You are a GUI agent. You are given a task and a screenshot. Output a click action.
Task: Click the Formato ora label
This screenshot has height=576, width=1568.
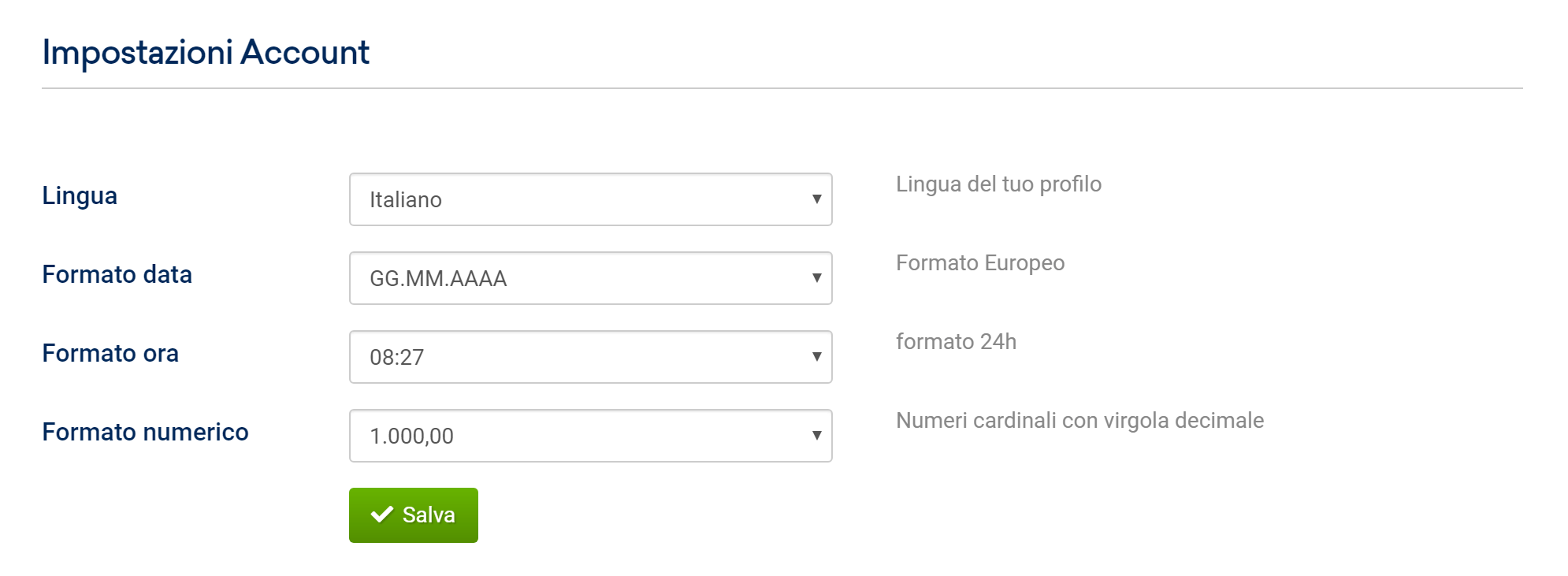tap(110, 353)
